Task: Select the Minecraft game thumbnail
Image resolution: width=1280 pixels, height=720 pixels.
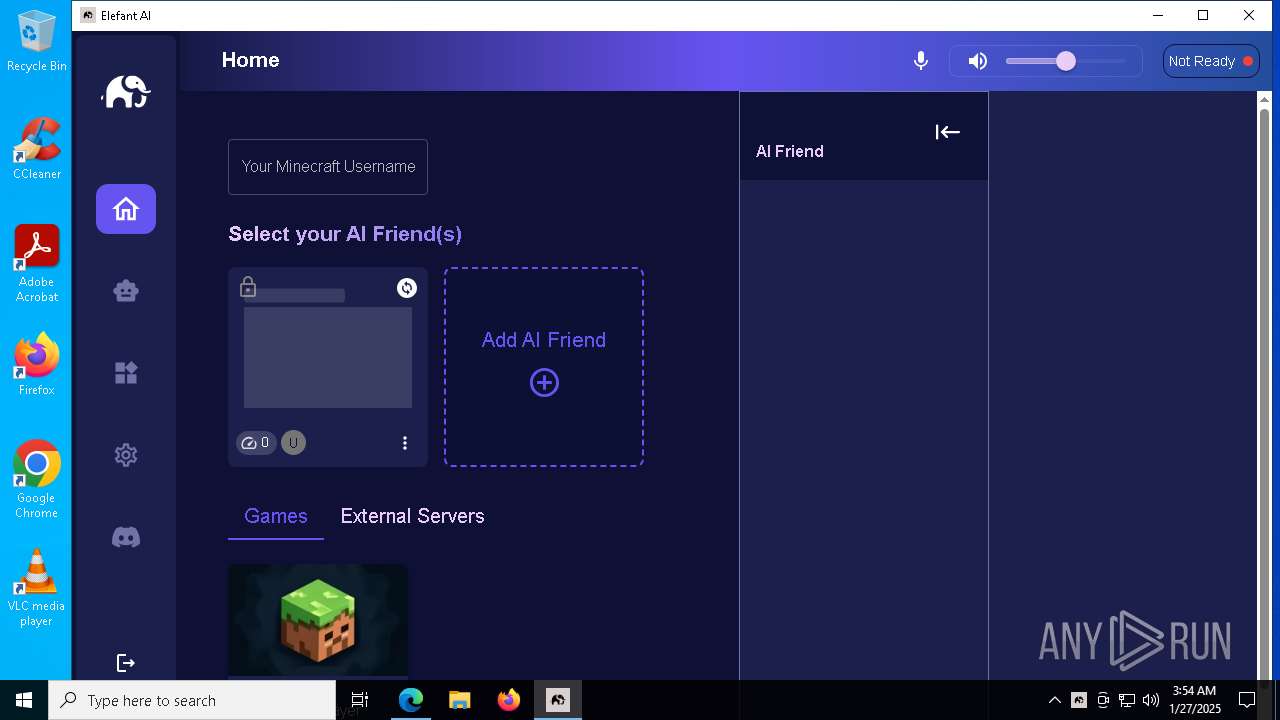Action: pos(318,621)
